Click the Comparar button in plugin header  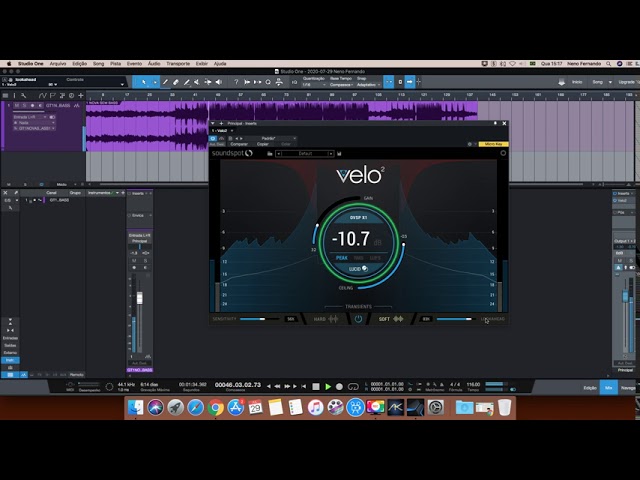point(239,144)
